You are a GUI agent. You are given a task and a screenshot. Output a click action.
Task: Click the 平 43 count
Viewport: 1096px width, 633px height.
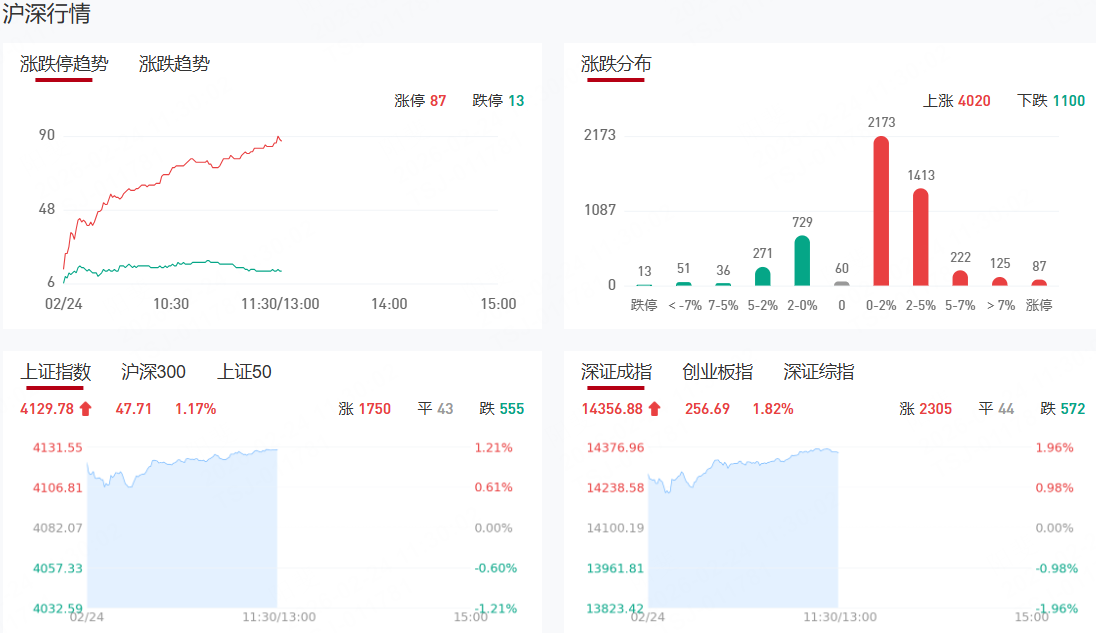tap(435, 409)
